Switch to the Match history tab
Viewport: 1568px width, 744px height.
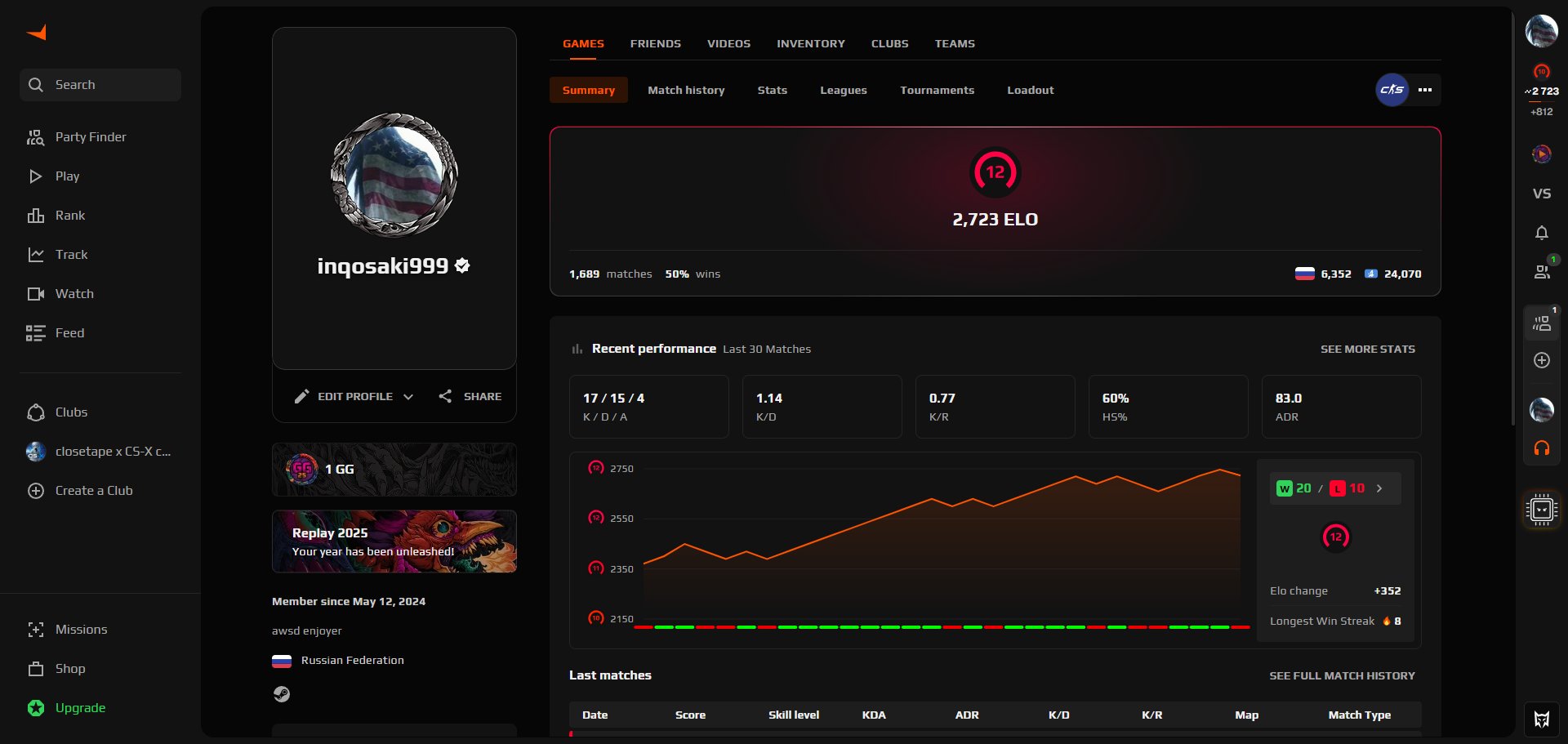click(686, 90)
